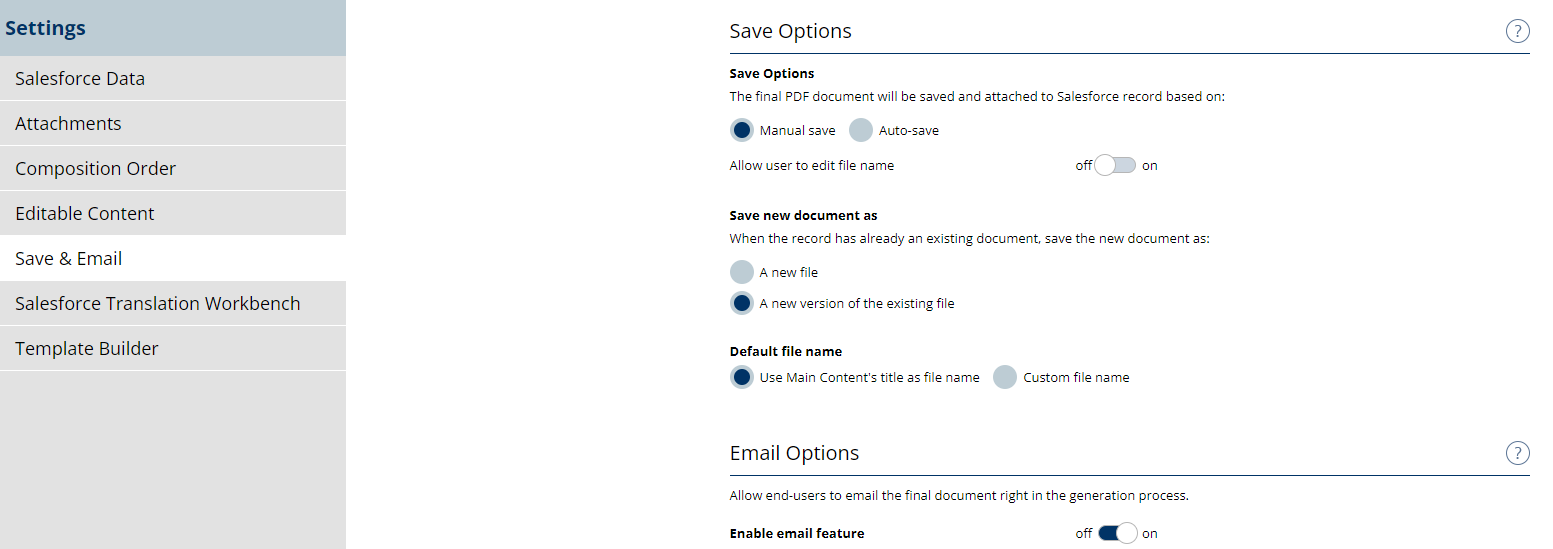The height and width of the screenshot is (549, 1553).
Task: Choose 'A new version of the existing file'
Action: 742,303
